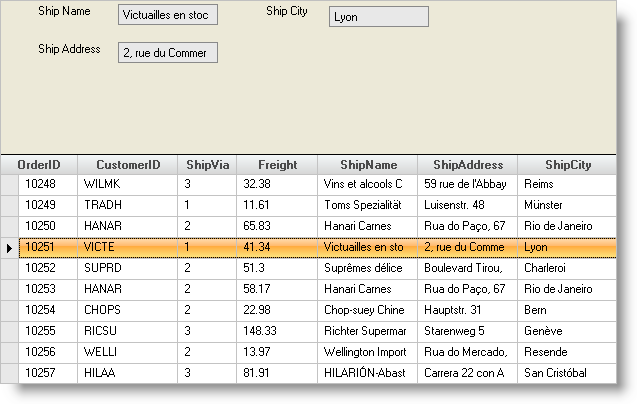The width and height of the screenshot is (637, 404).
Task: Click the ShipAddress column header
Action: (x=467, y=165)
